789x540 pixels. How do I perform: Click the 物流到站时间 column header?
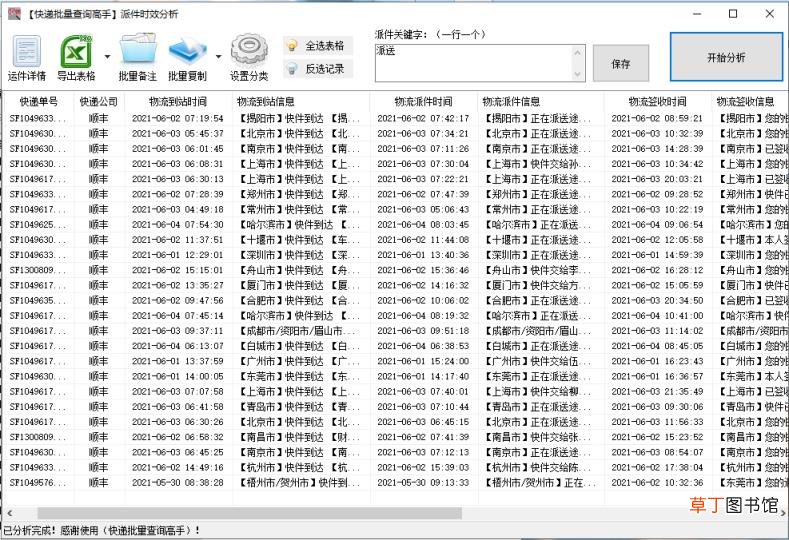[178, 102]
